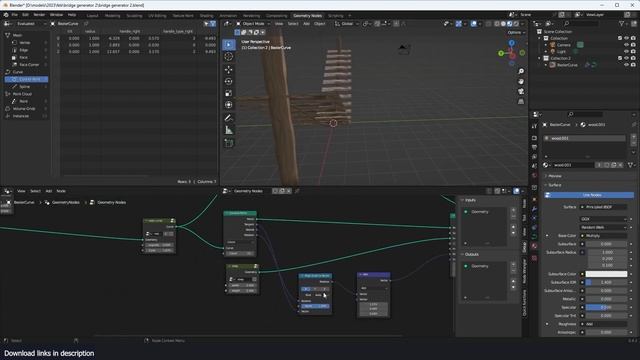Collapse the Outputs panel in node sidebar
The height and width of the screenshot is (360, 640).
click(x=471, y=254)
